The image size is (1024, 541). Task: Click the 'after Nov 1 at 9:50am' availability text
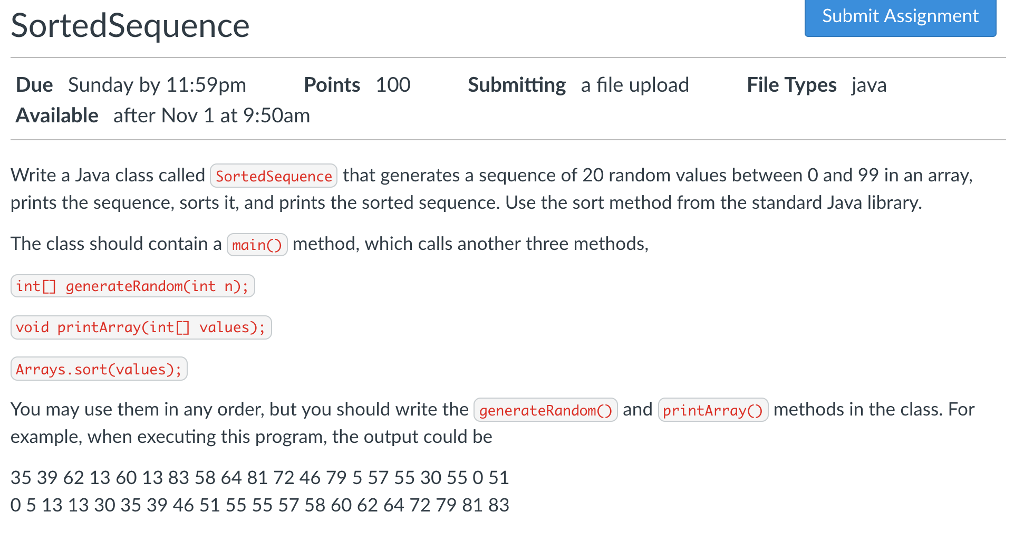212,116
